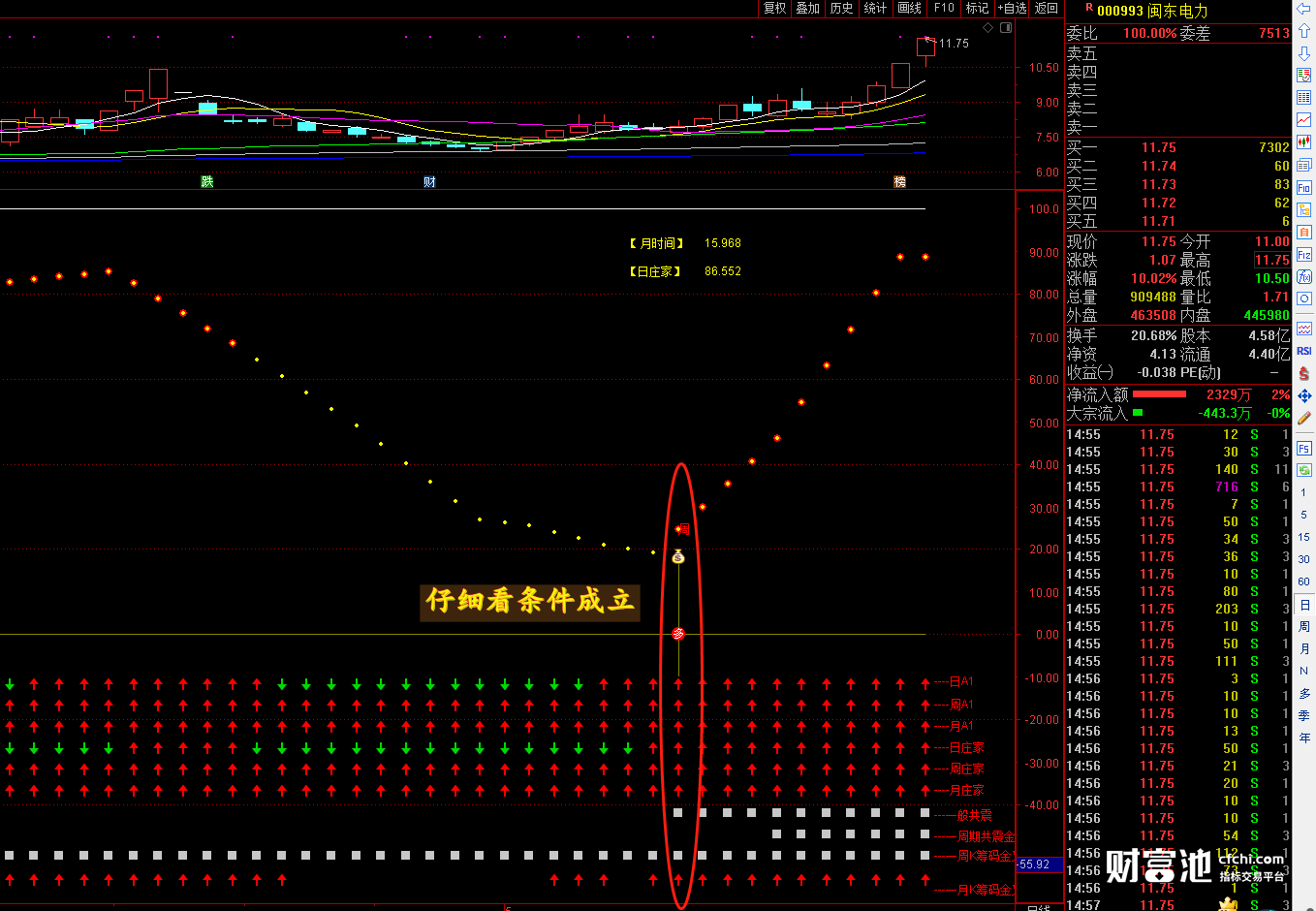The width and height of the screenshot is (1316, 911).
Task: Click the 涨幅 10.02% value
Action: click(x=1153, y=278)
